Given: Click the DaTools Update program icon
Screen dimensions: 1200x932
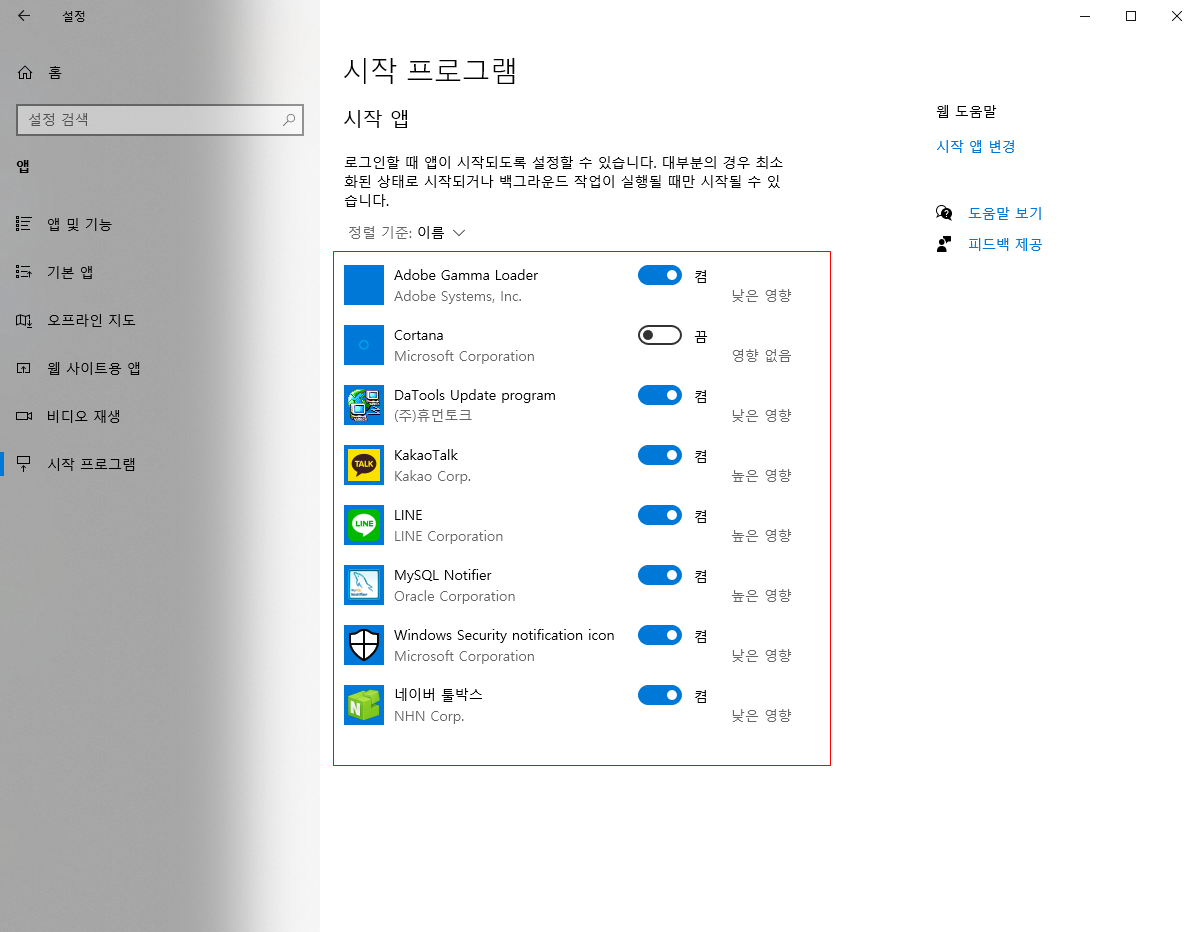Looking at the screenshot, I should point(364,405).
